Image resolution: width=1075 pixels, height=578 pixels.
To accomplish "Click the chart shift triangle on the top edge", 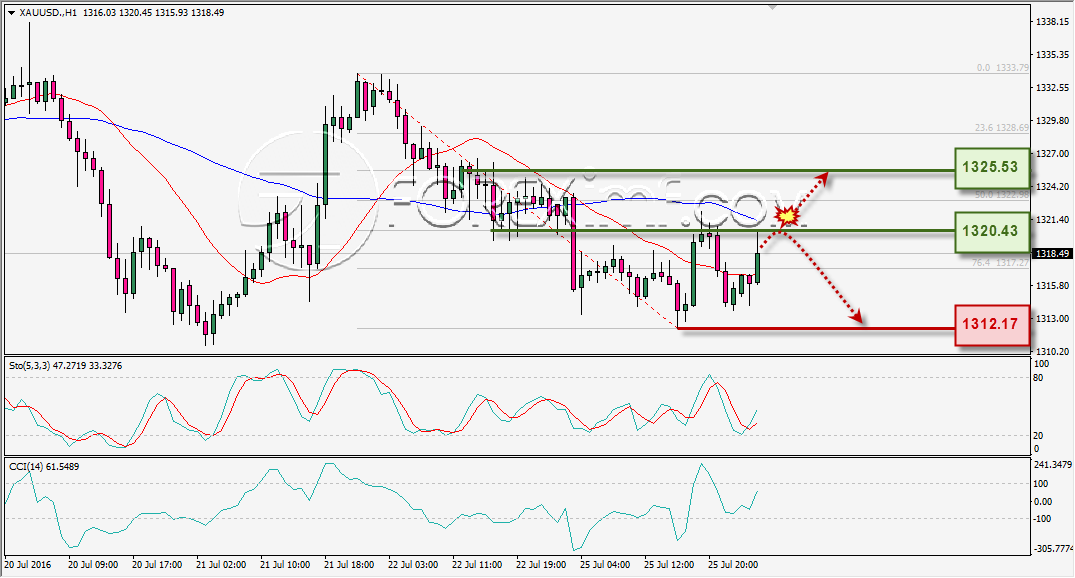I will [x=773, y=8].
